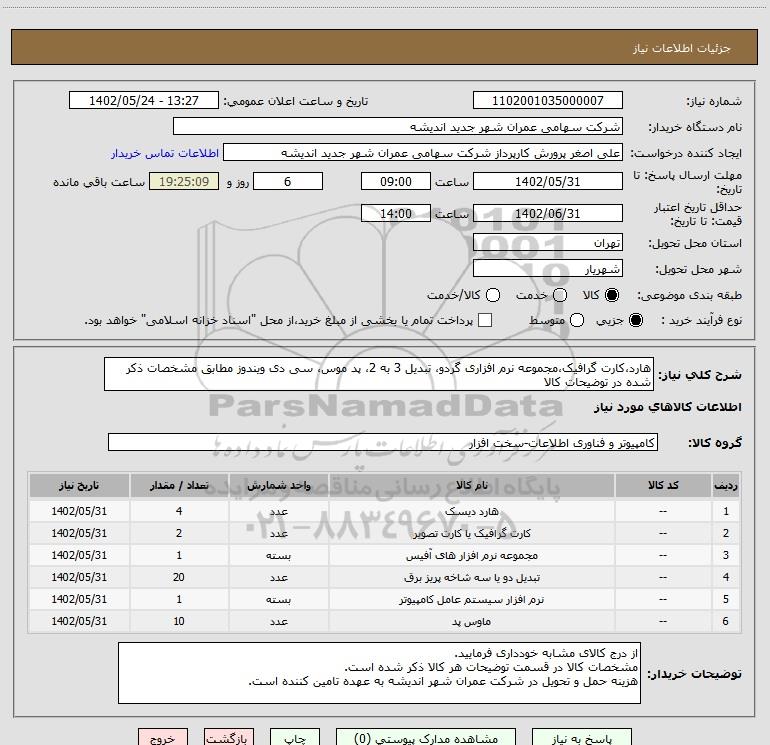Select جزیی purchase process type
The image size is (770, 745).
tap(637, 320)
